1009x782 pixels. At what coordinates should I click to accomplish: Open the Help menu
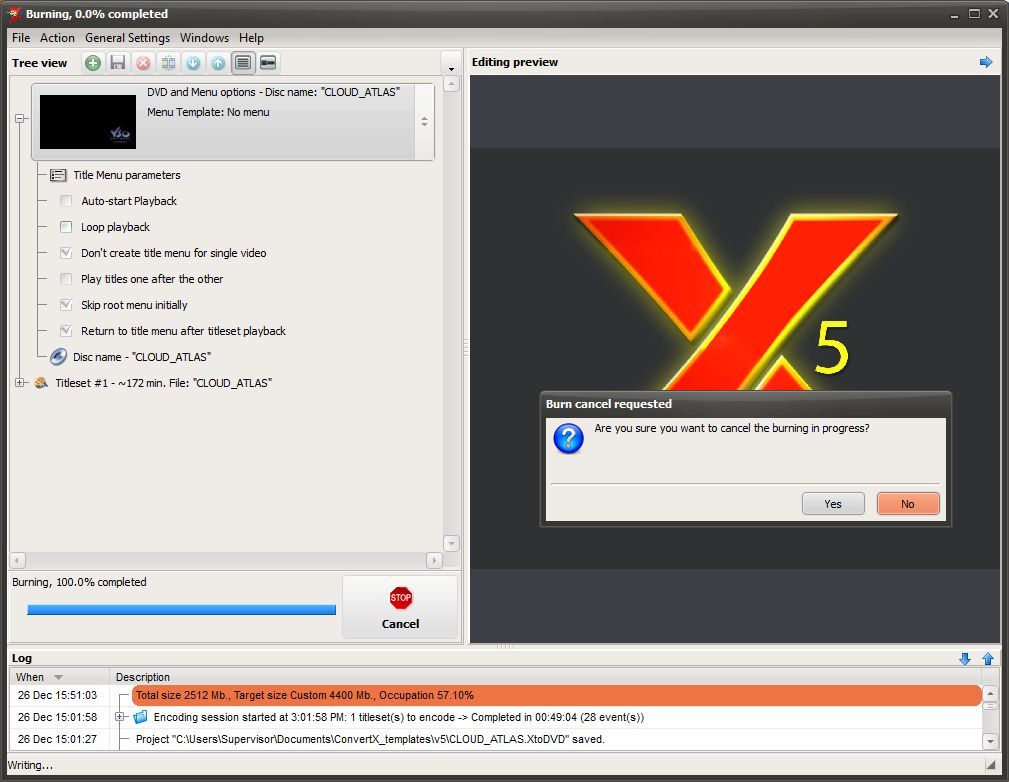(x=251, y=37)
